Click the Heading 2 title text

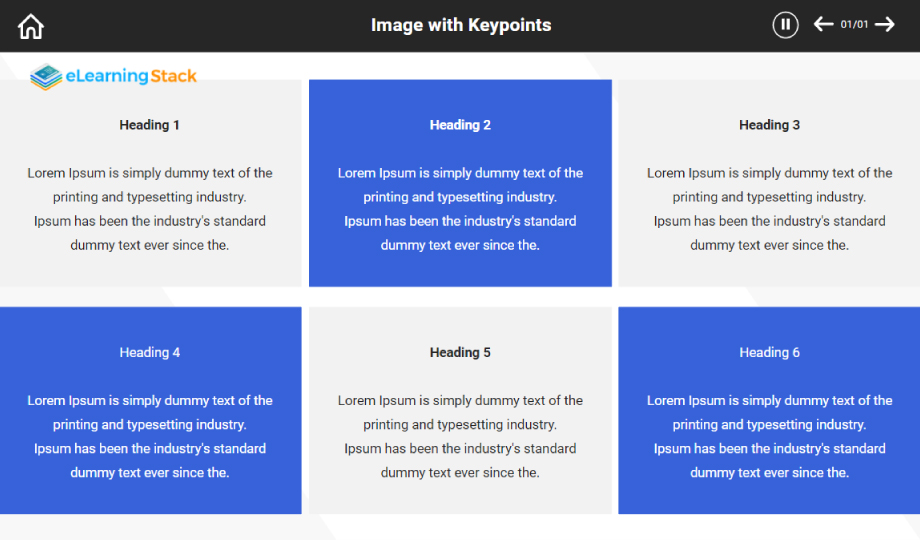(x=460, y=125)
